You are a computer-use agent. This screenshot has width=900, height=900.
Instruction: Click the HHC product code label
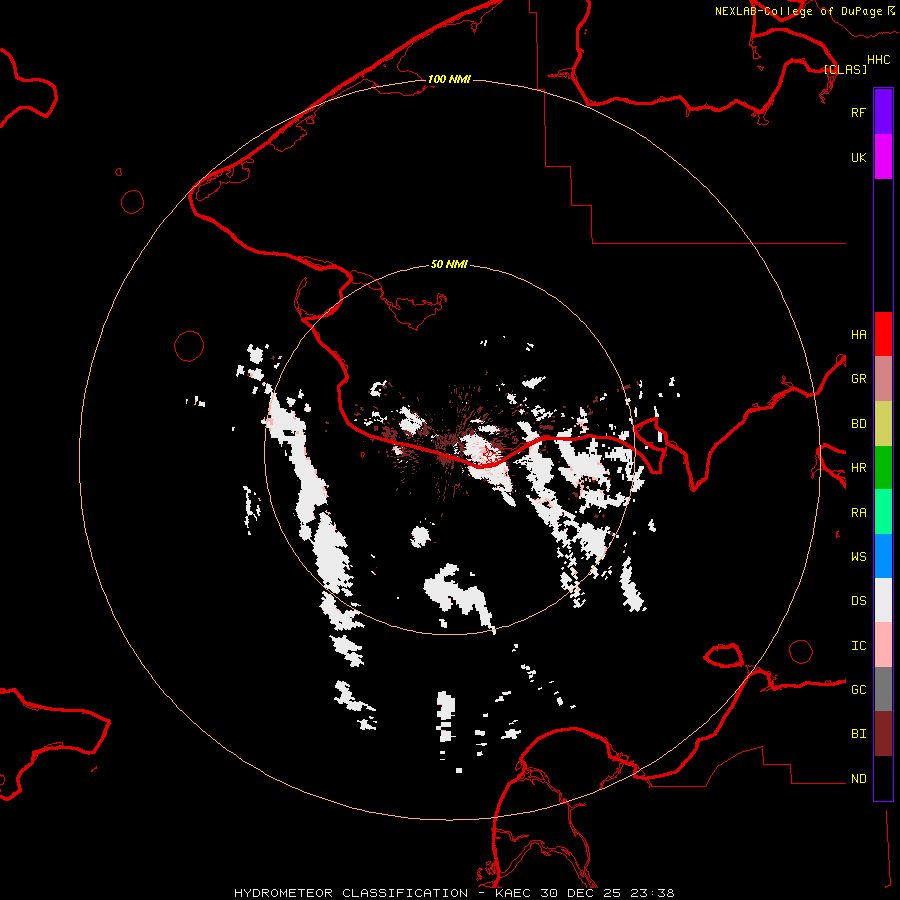[878, 60]
